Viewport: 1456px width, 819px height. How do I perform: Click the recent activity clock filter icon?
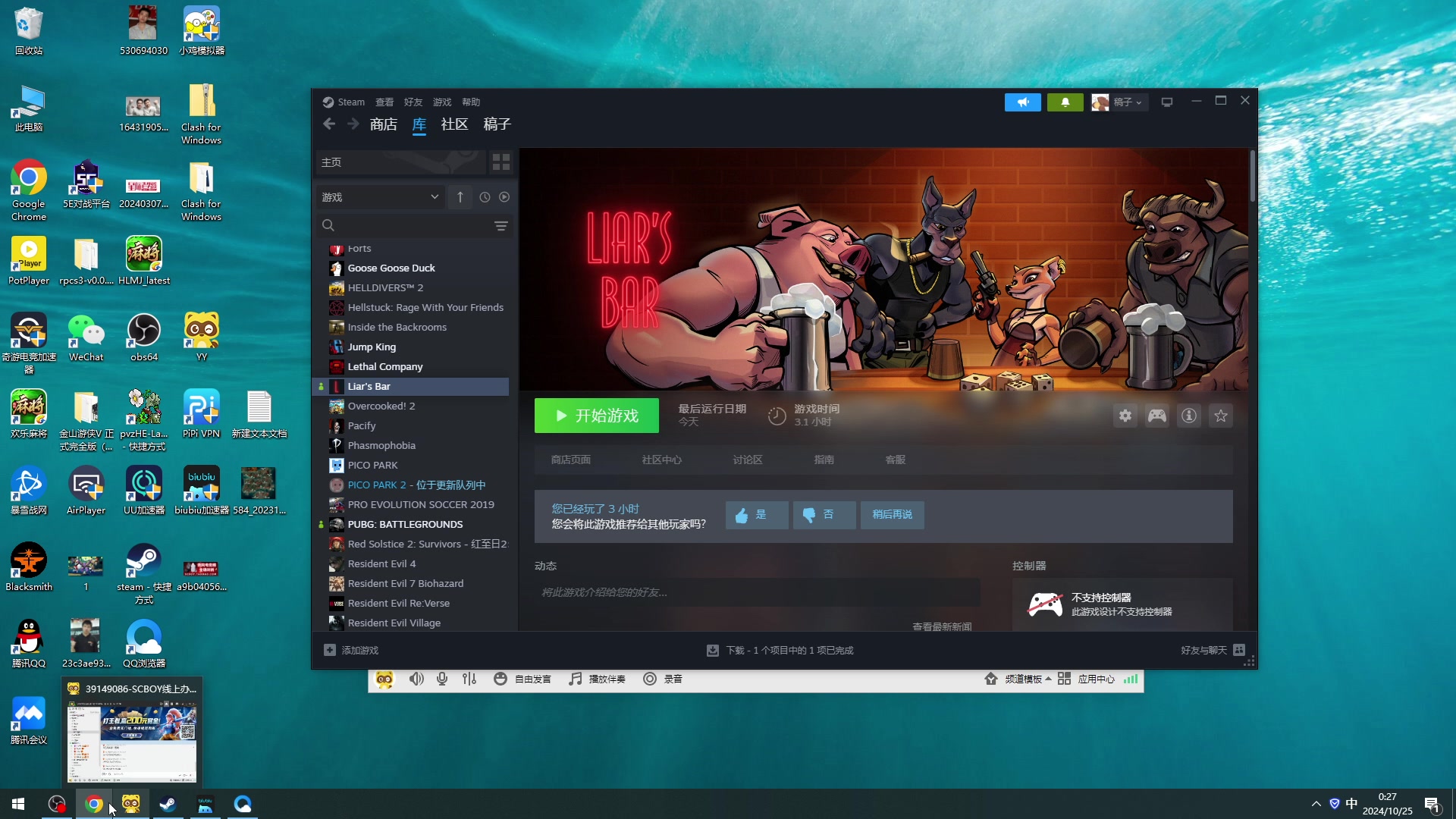[485, 197]
